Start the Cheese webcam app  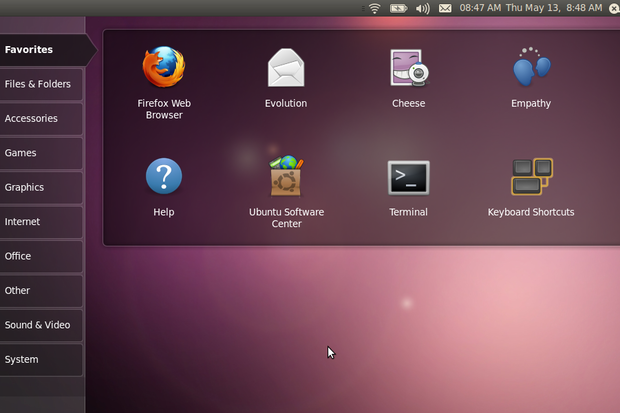(409, 67)
